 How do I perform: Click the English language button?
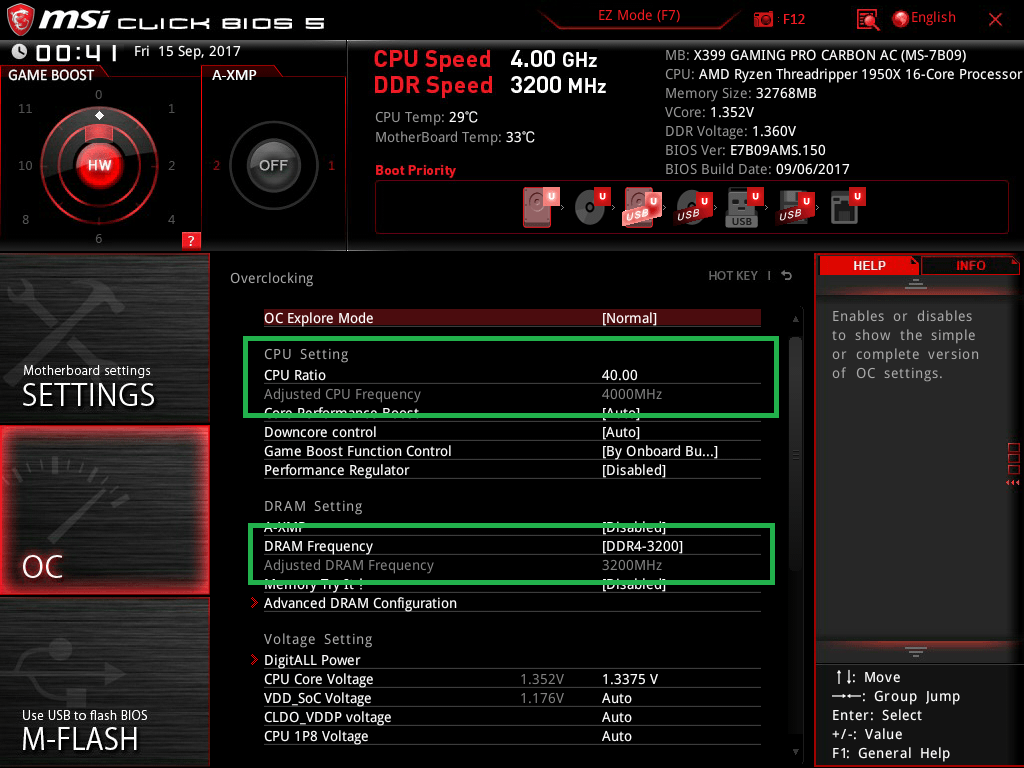click(933, 18)
